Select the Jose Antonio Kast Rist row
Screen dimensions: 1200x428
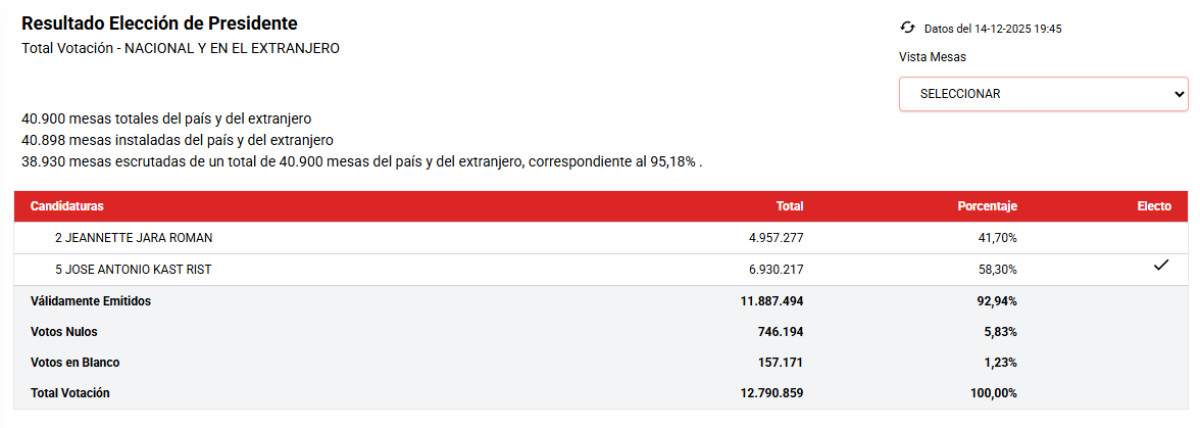pyautogui.click(x=133, y=269)
